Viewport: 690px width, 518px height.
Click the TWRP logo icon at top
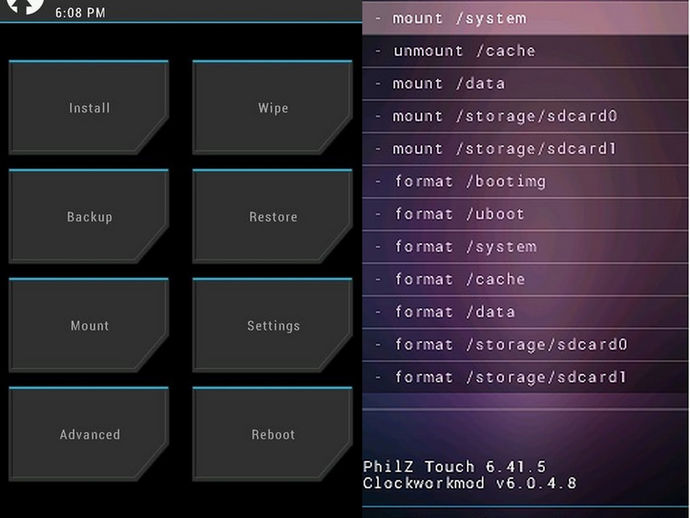coord(25,6)
